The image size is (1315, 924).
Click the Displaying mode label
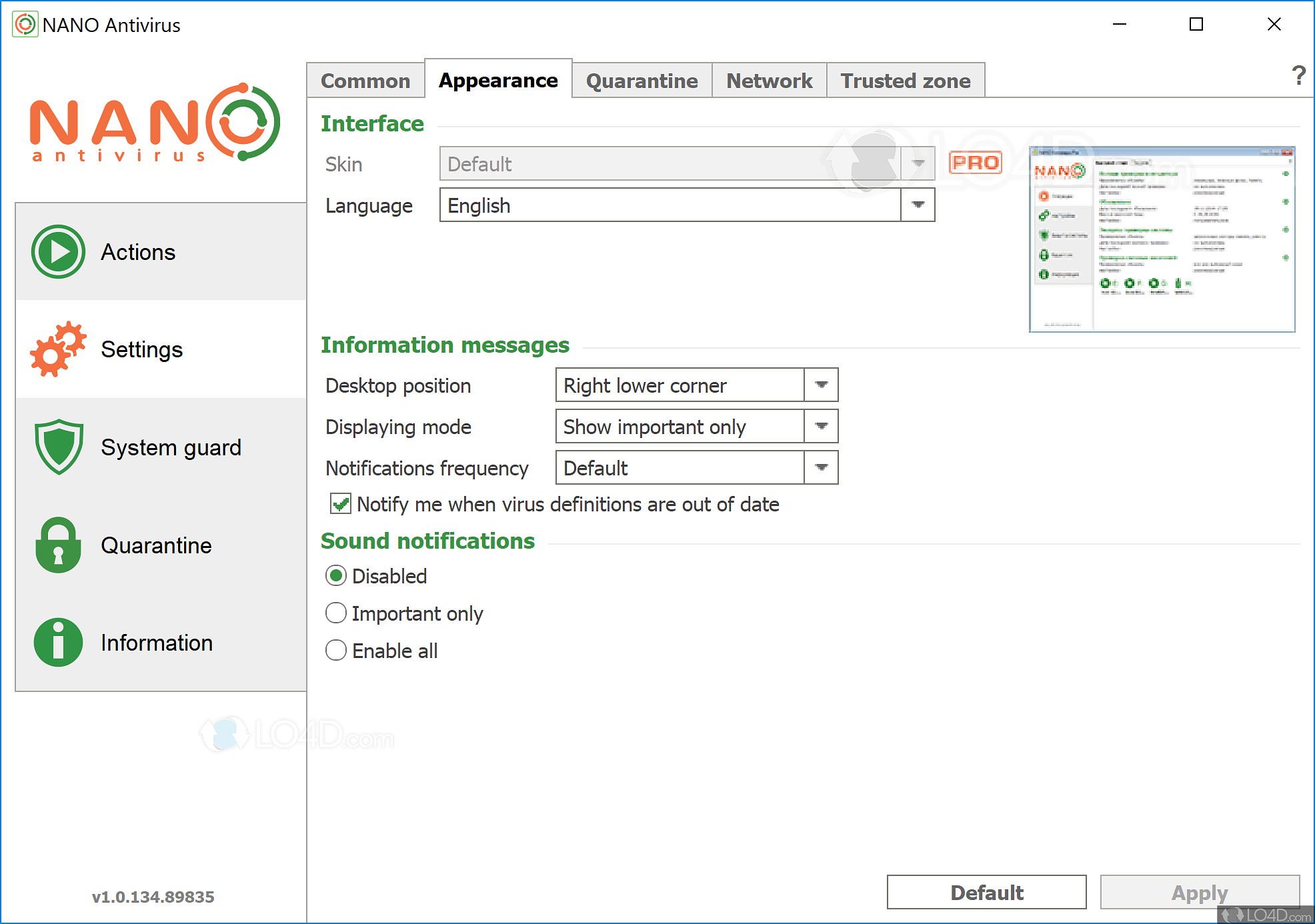[398, 427]
